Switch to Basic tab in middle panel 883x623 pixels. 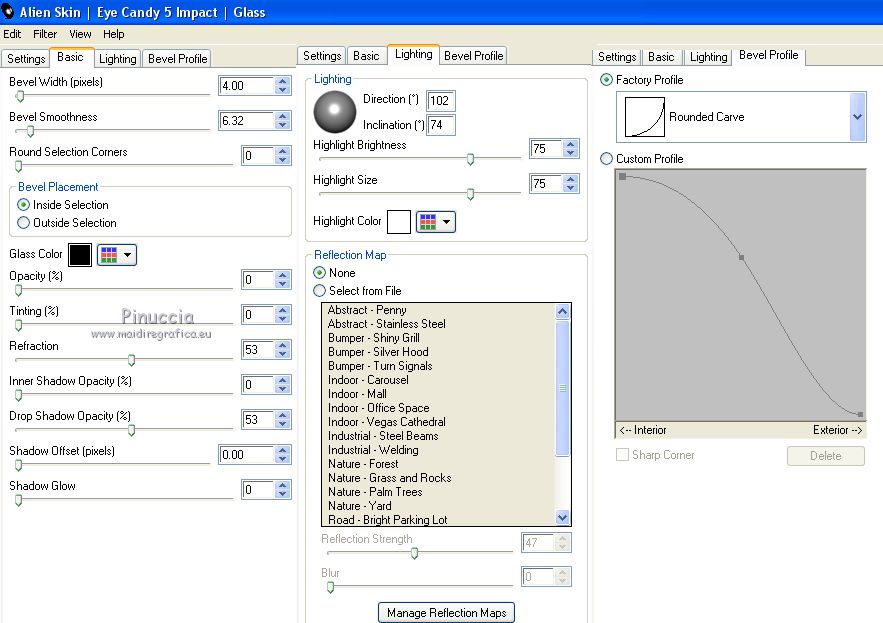pos(366,56)
